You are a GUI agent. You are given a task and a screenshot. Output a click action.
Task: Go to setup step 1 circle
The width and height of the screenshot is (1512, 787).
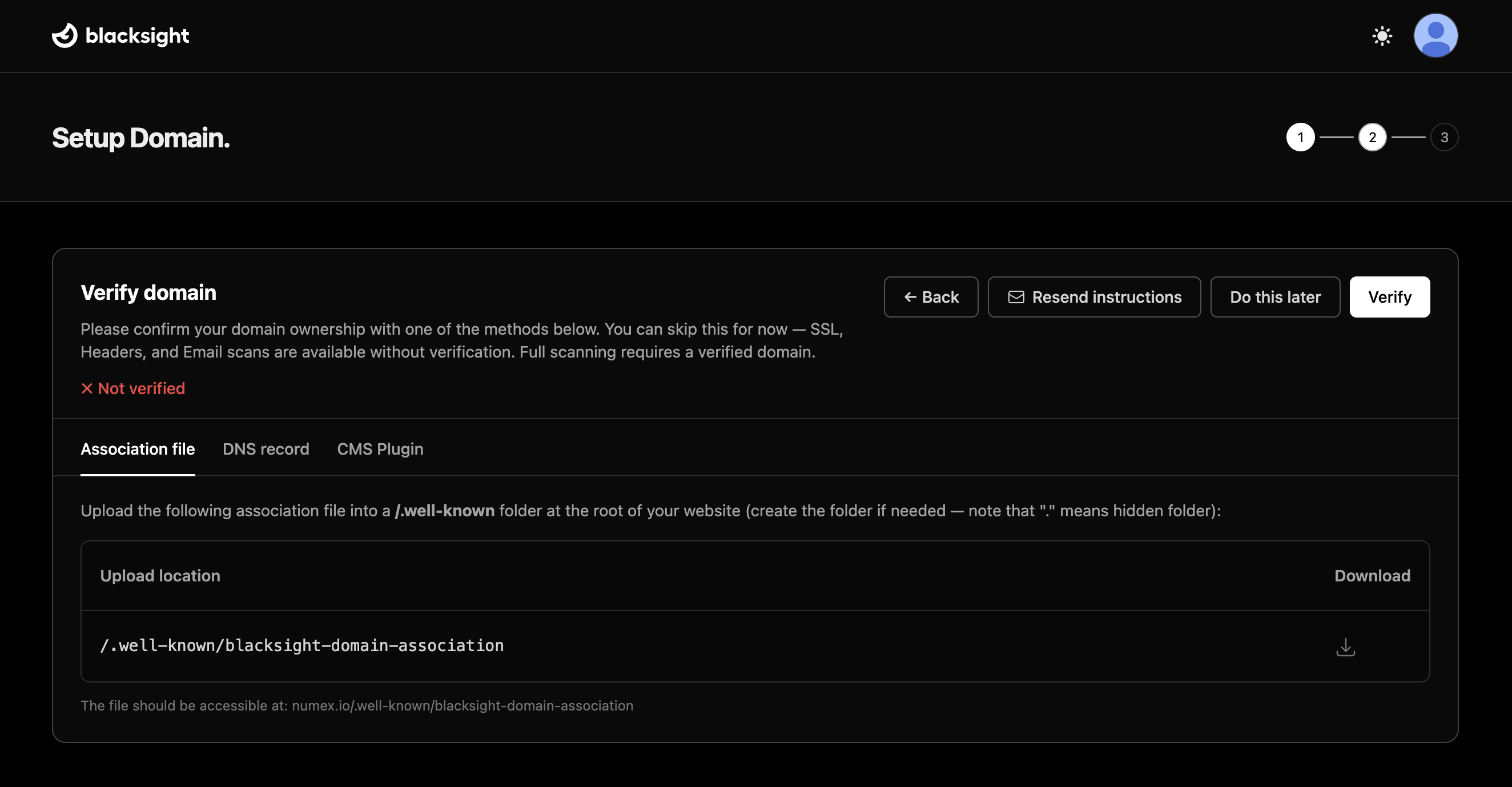pyautogui.click(x=1300, y=137)
